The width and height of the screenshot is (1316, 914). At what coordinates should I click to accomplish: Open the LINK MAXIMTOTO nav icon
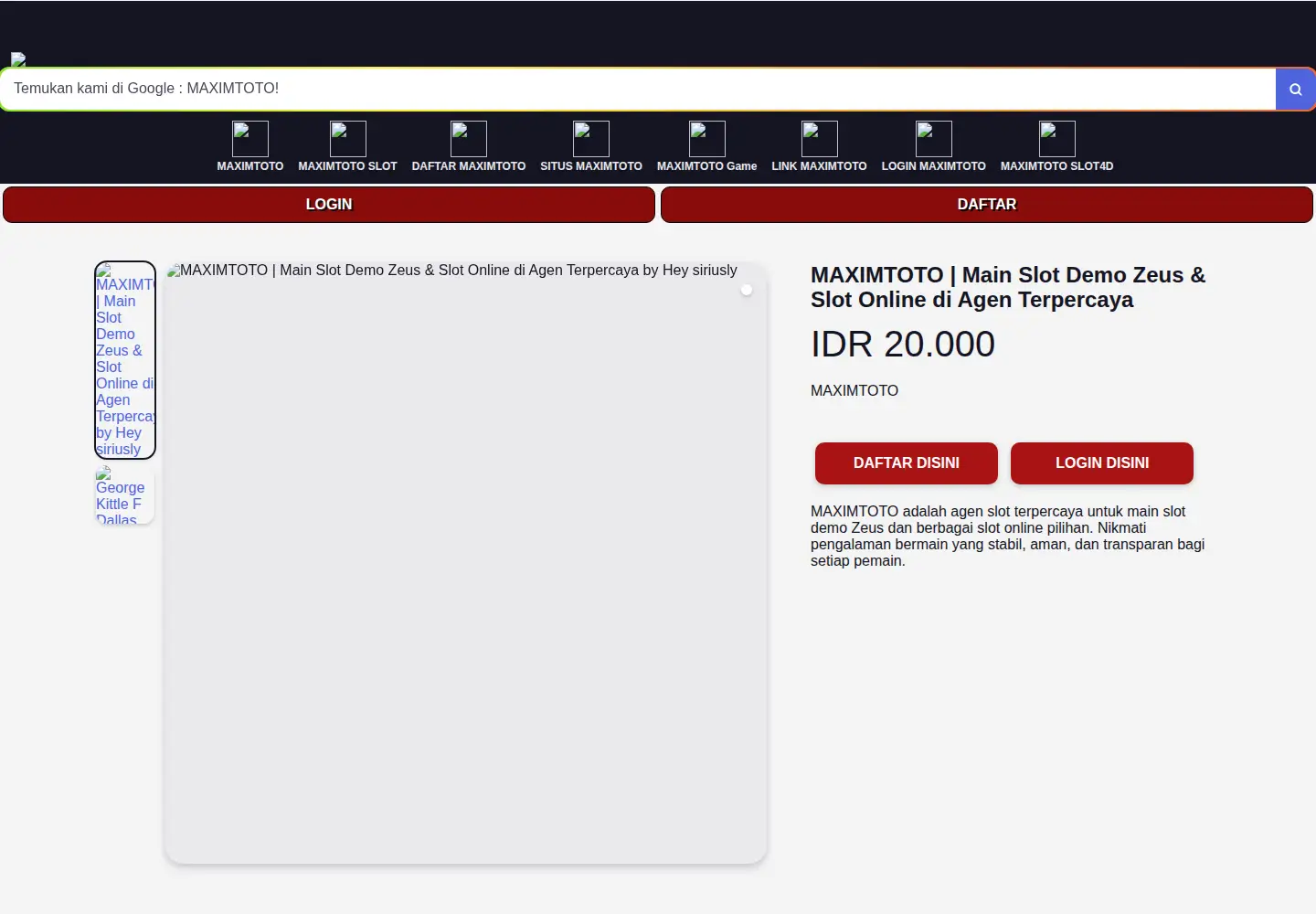tap(820, 139)
